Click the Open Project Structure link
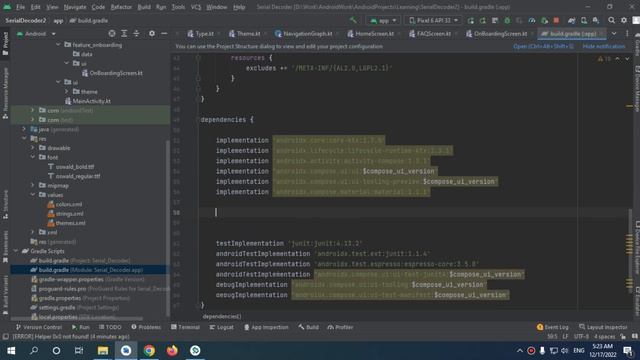The width and height of the screenshot is (640, 360). [x=544, y=47]
